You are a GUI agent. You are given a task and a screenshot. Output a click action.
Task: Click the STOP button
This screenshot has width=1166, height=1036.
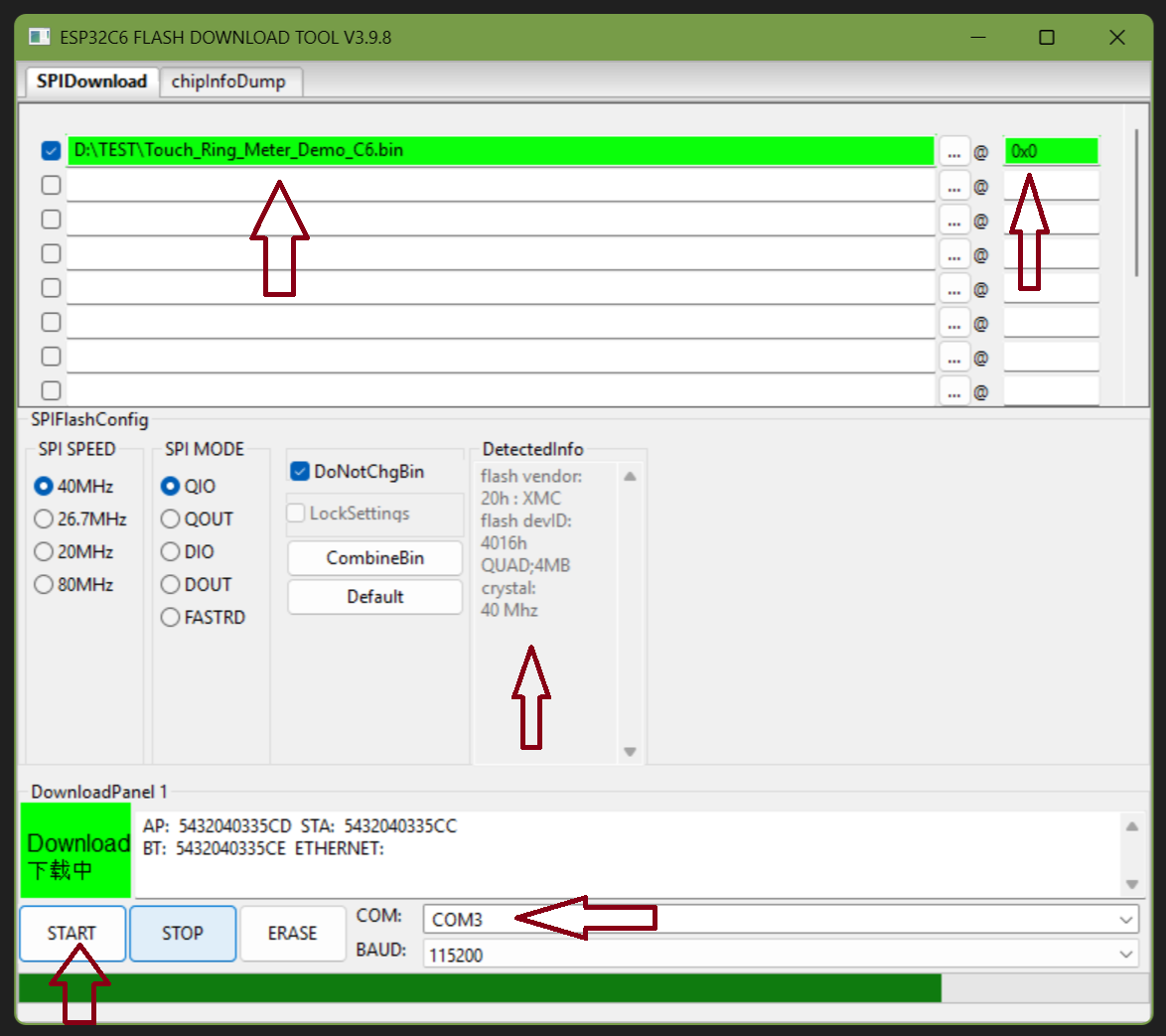point(183,933)
